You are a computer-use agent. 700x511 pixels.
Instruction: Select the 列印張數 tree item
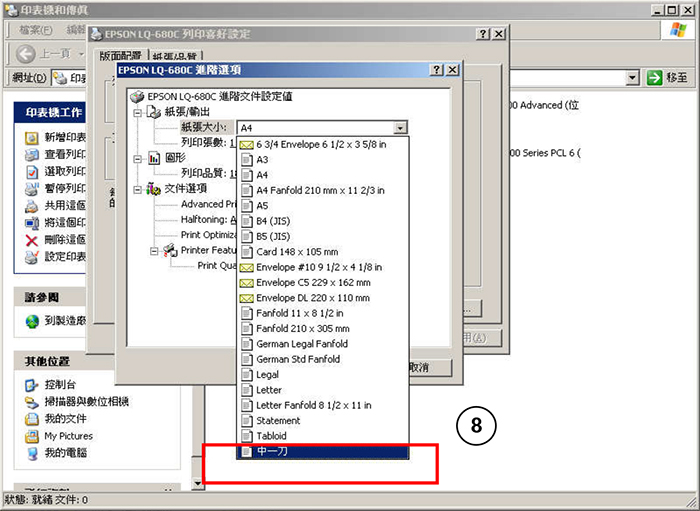(208, 142)
